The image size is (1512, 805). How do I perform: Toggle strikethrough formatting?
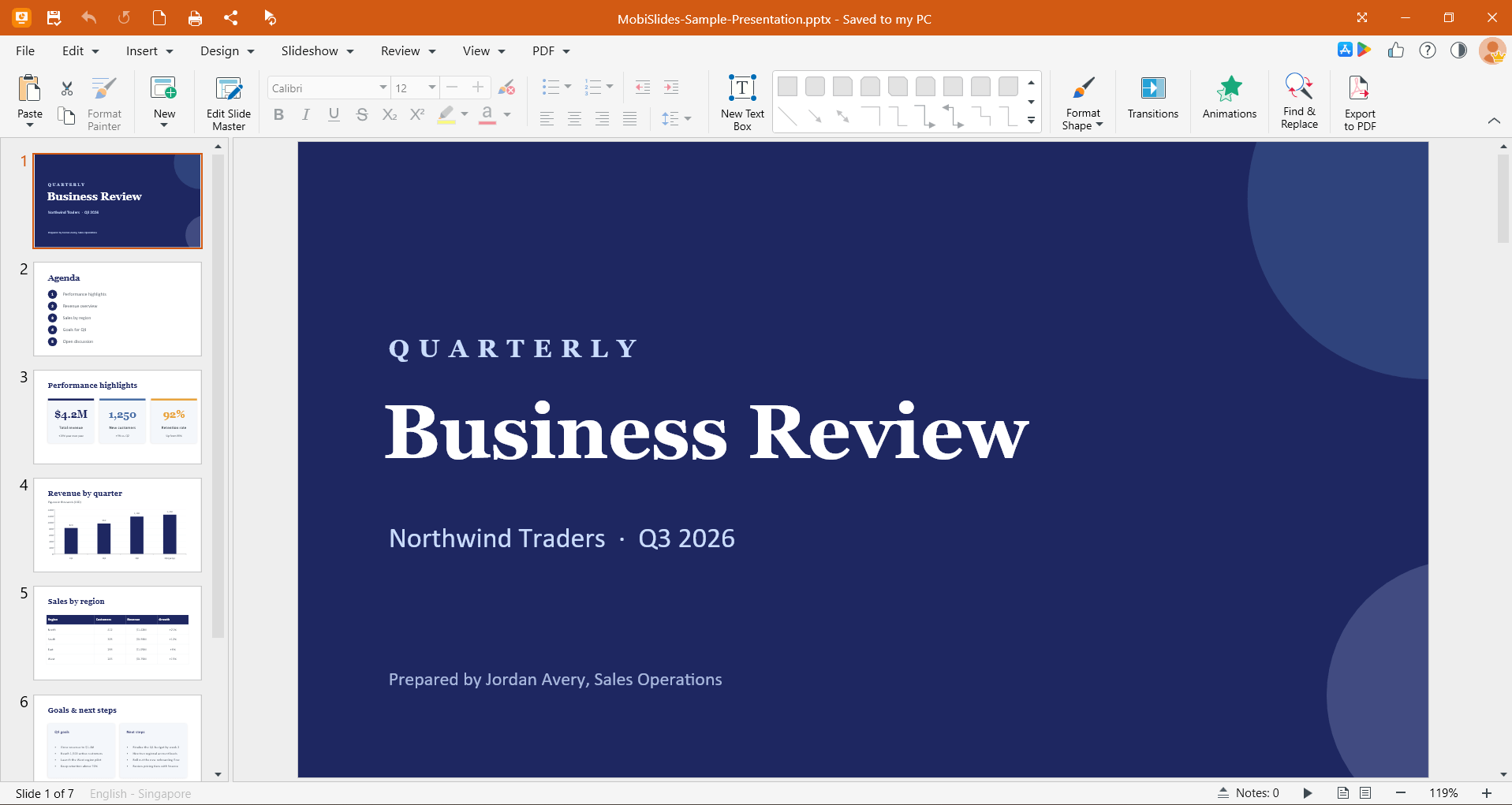click(362, 115)
